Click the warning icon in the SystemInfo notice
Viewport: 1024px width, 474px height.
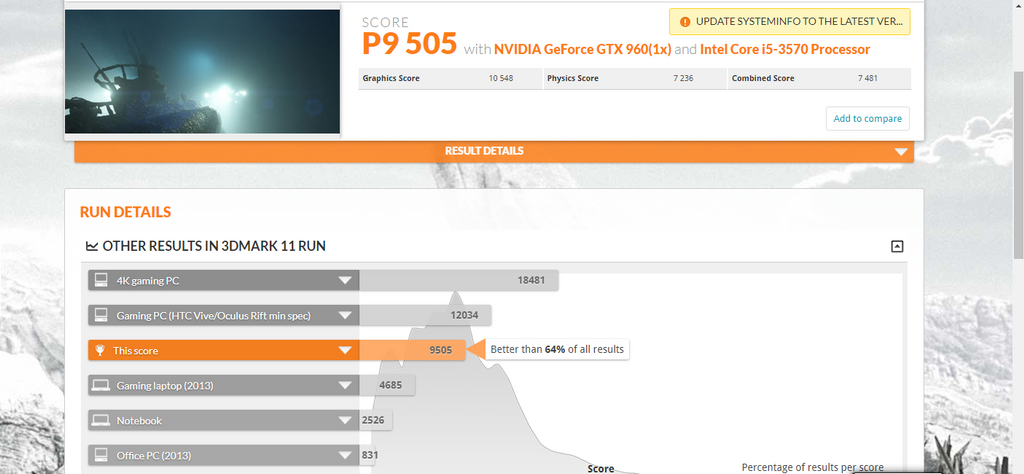[684, 22]
